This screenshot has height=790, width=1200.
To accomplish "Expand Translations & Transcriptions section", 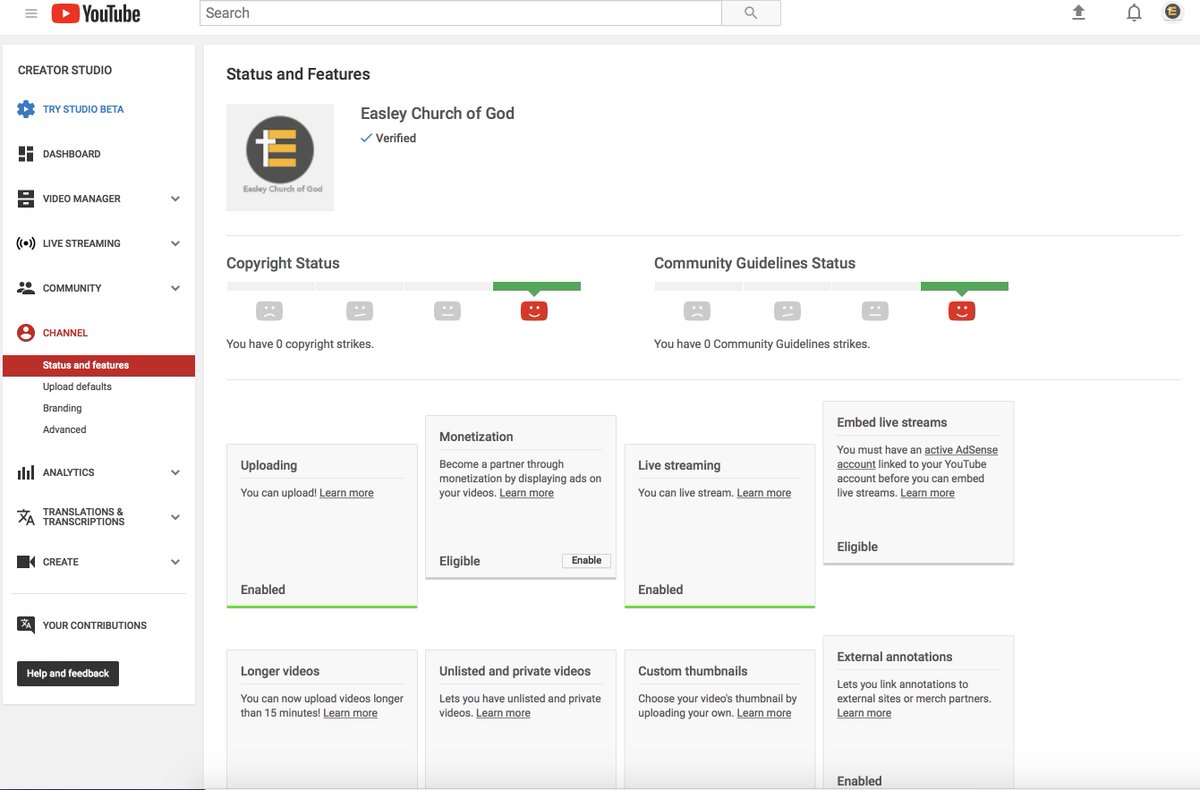I will [175, 517].
